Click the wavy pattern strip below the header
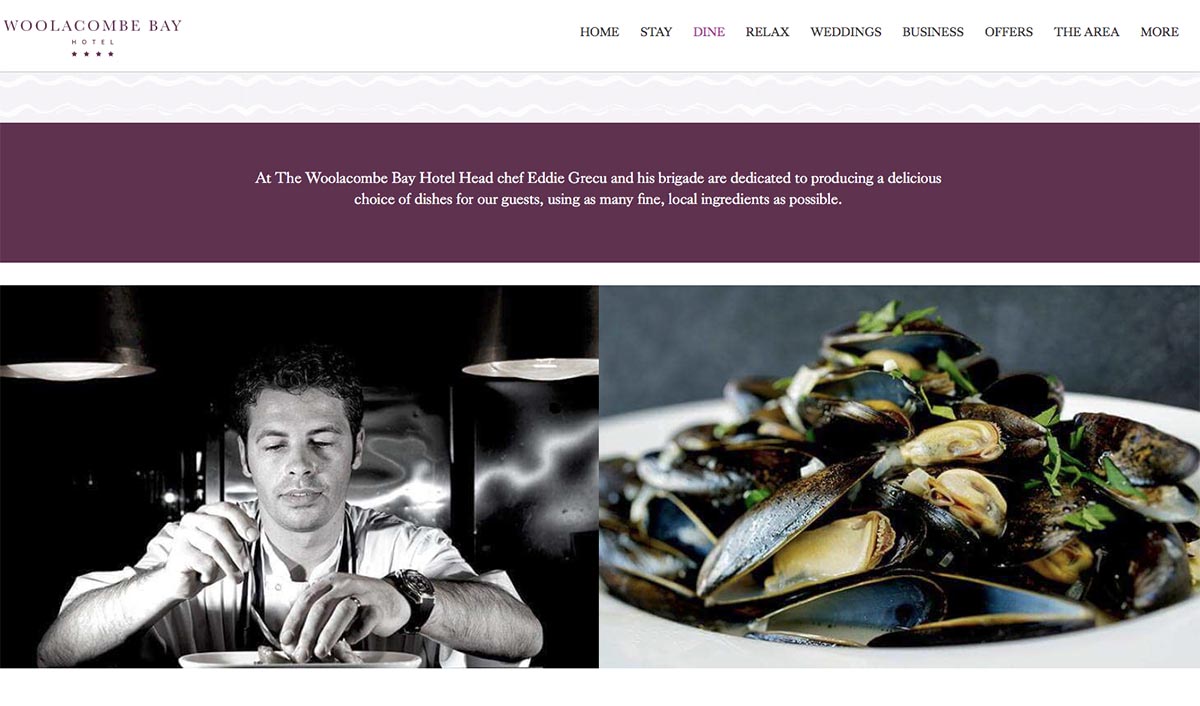 coord(600,97)
